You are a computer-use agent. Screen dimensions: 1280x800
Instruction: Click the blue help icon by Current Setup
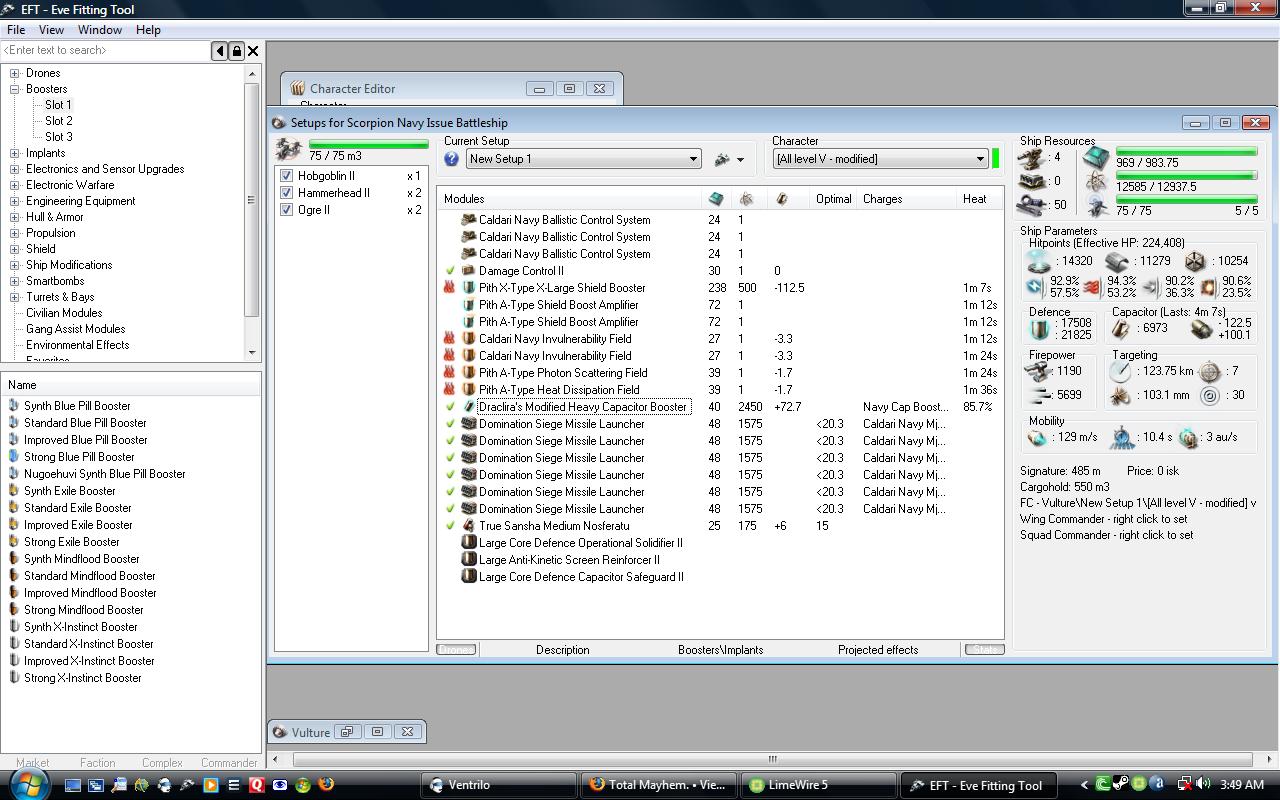452,159
